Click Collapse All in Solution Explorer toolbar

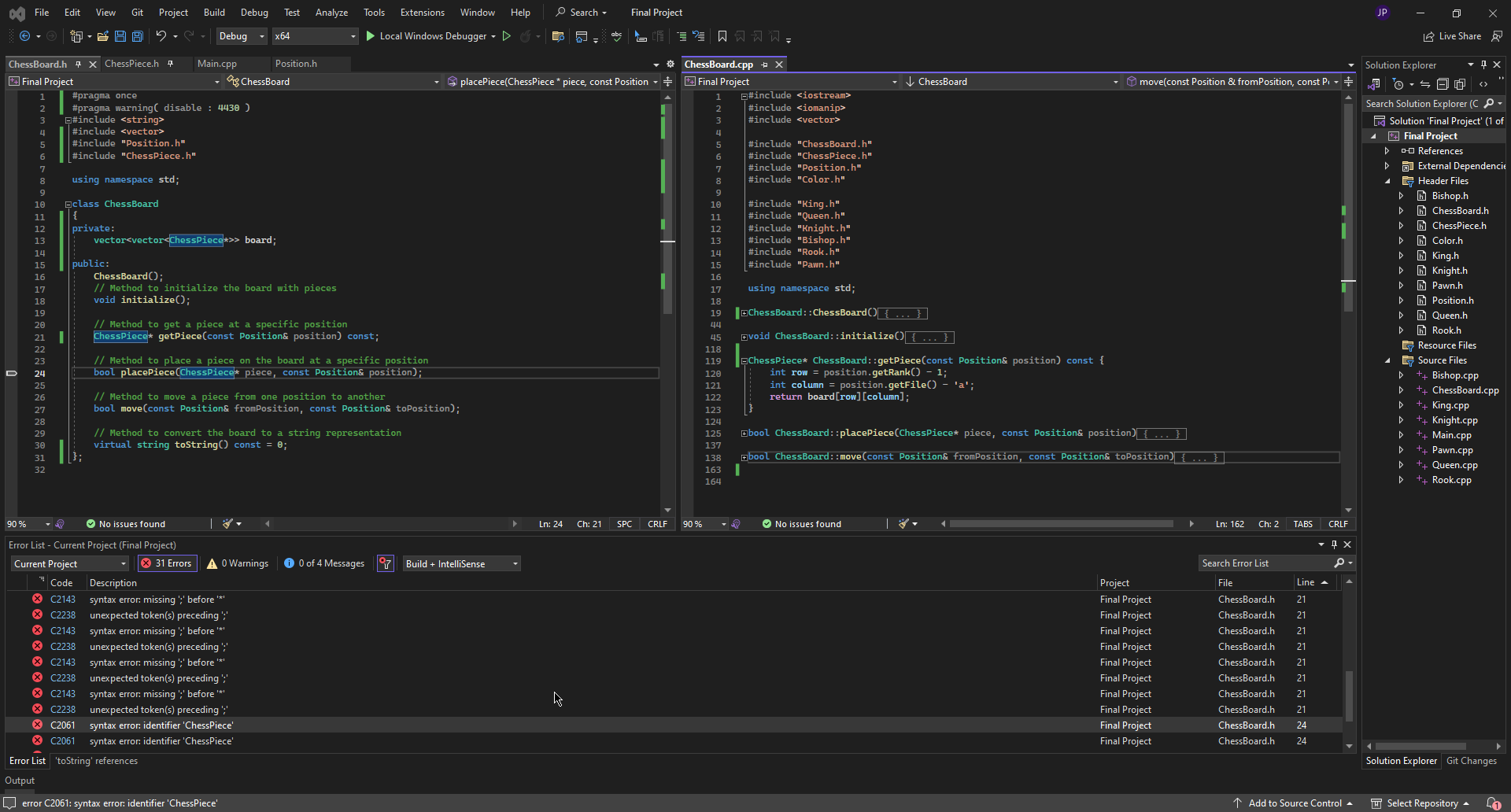[x=1443, y=84]
